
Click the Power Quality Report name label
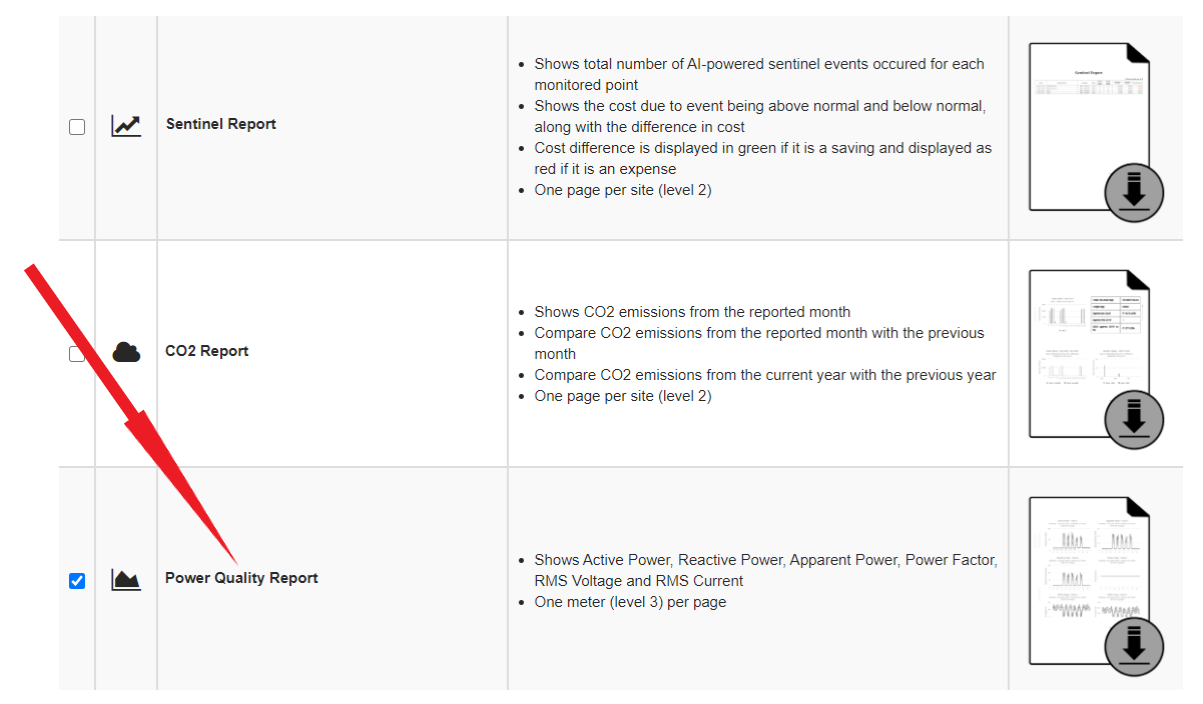click(x=241, y=578)
